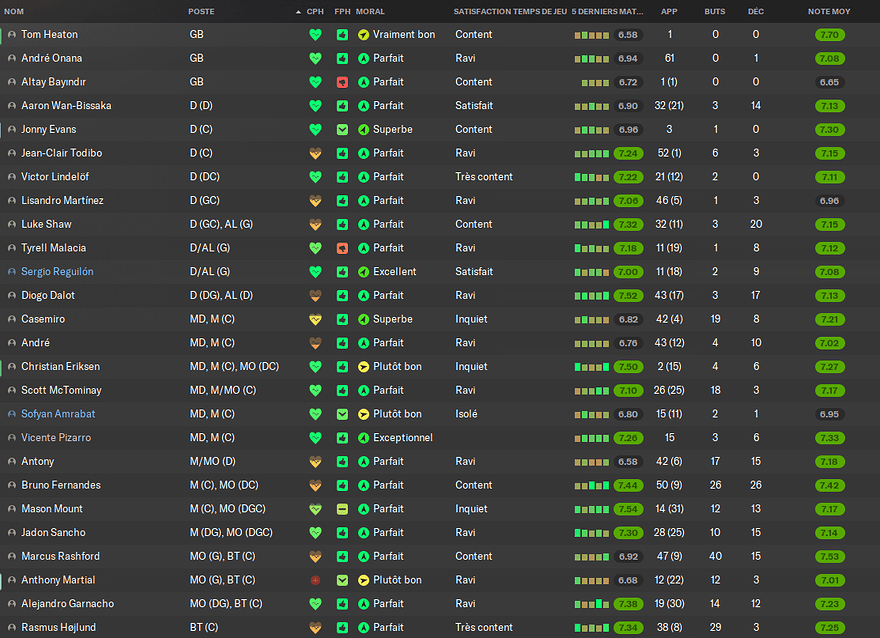Image resolution: width=880 pixels, height=638 pixels.
Task: Sort by the MORAL column header
Action: 370,11
